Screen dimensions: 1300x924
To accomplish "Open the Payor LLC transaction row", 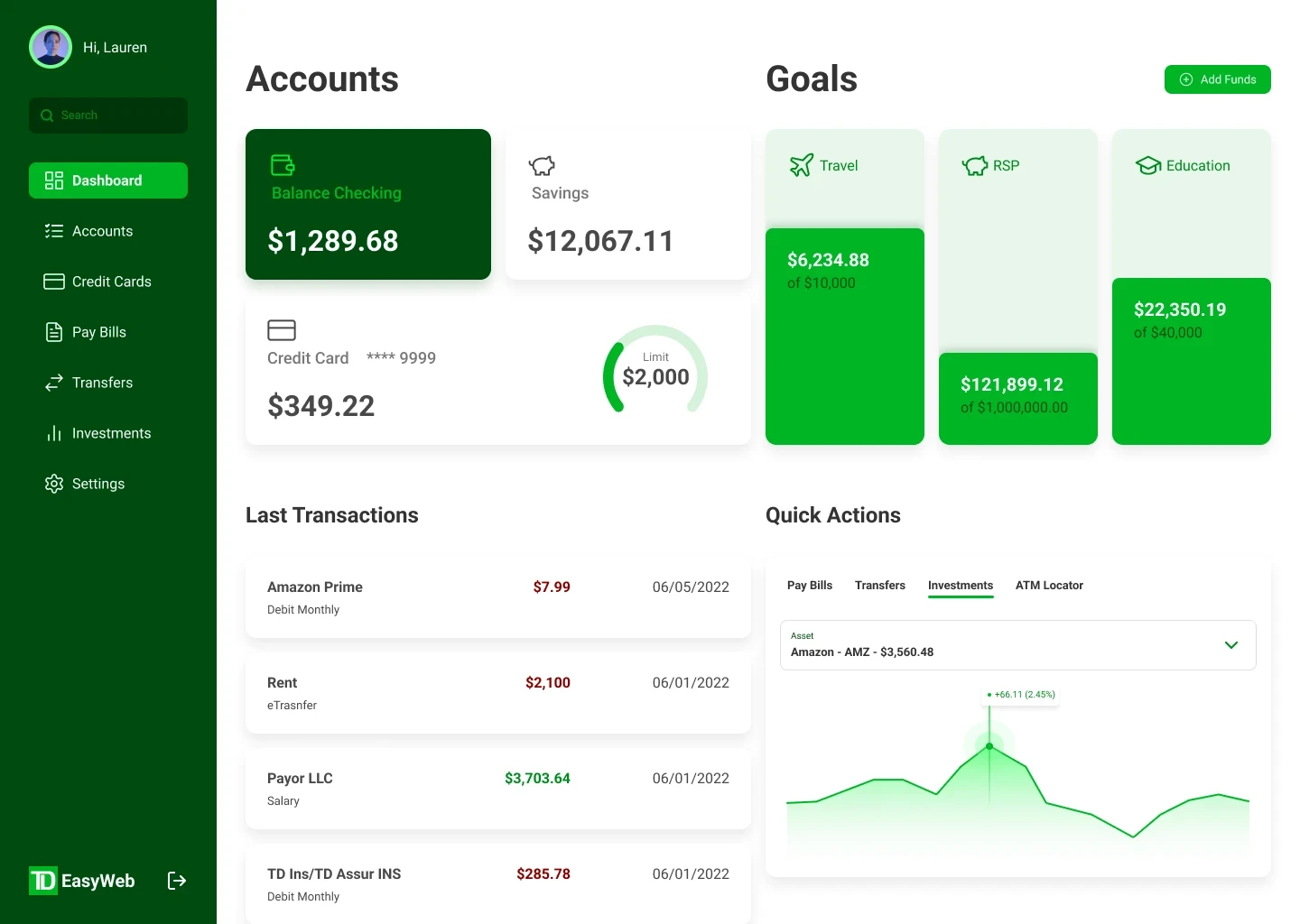I will point(498,789).
